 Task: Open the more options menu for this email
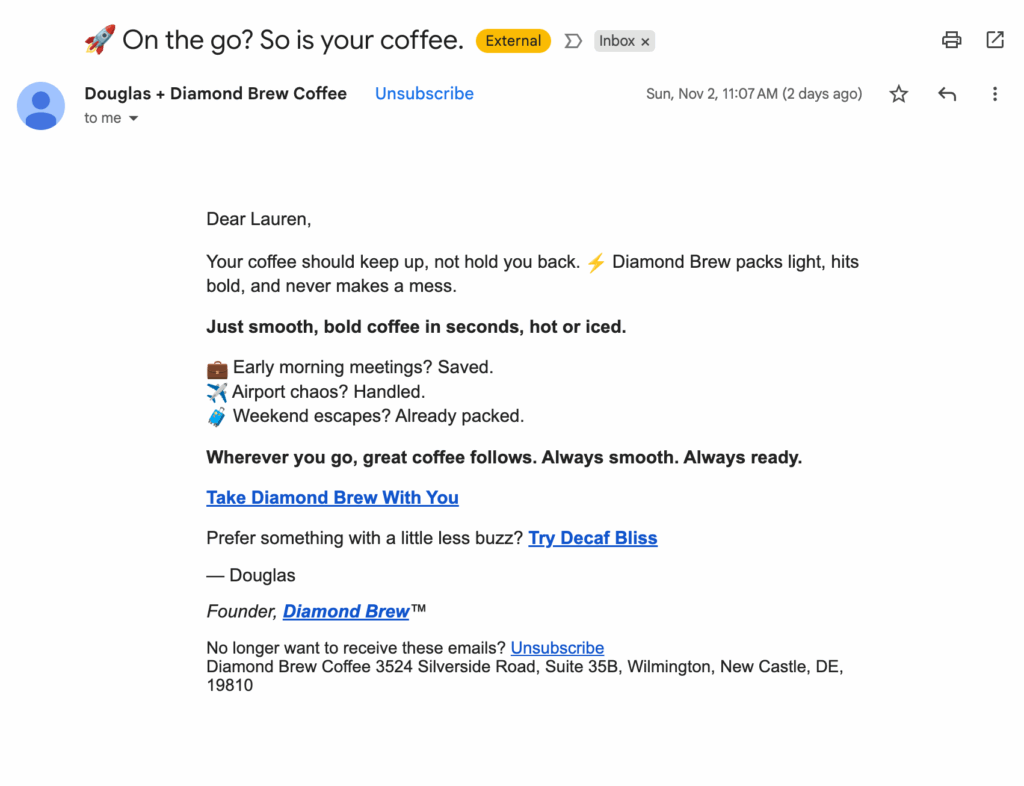tap(995, 93)
